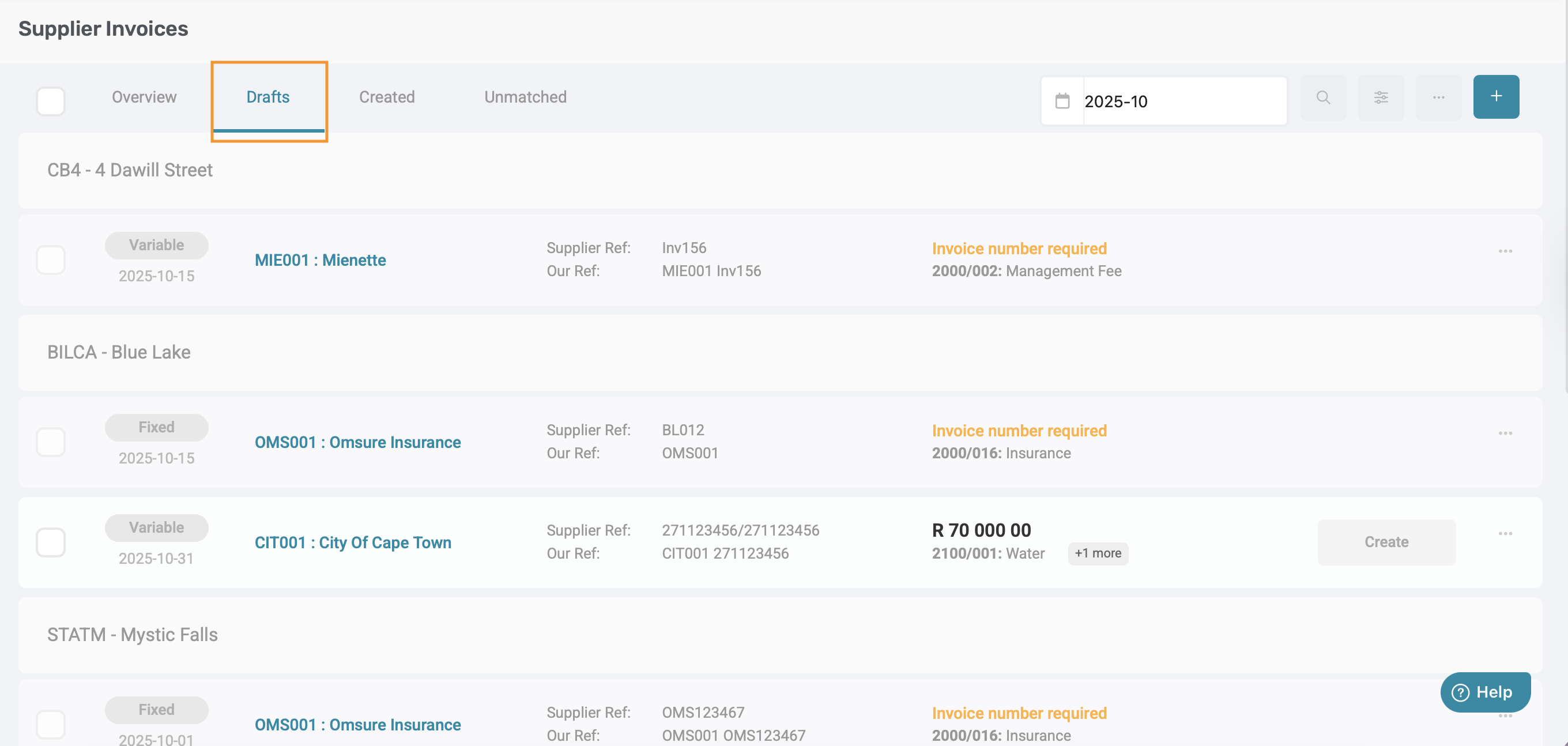Image resolution: width=1568 pixels, height=746 pixels.
Task: Select the City Of Cape Town row checkbox
Action: click(x=51, y=542)
